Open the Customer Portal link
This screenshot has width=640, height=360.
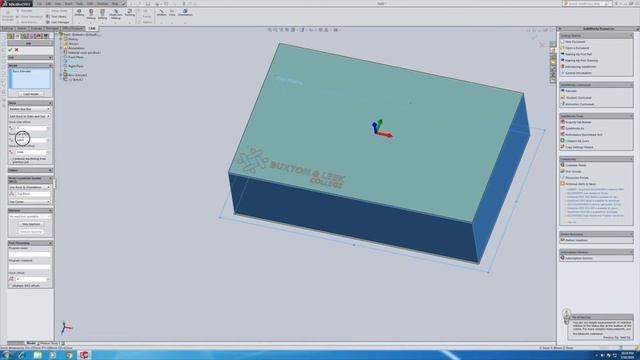click(576, 165)
